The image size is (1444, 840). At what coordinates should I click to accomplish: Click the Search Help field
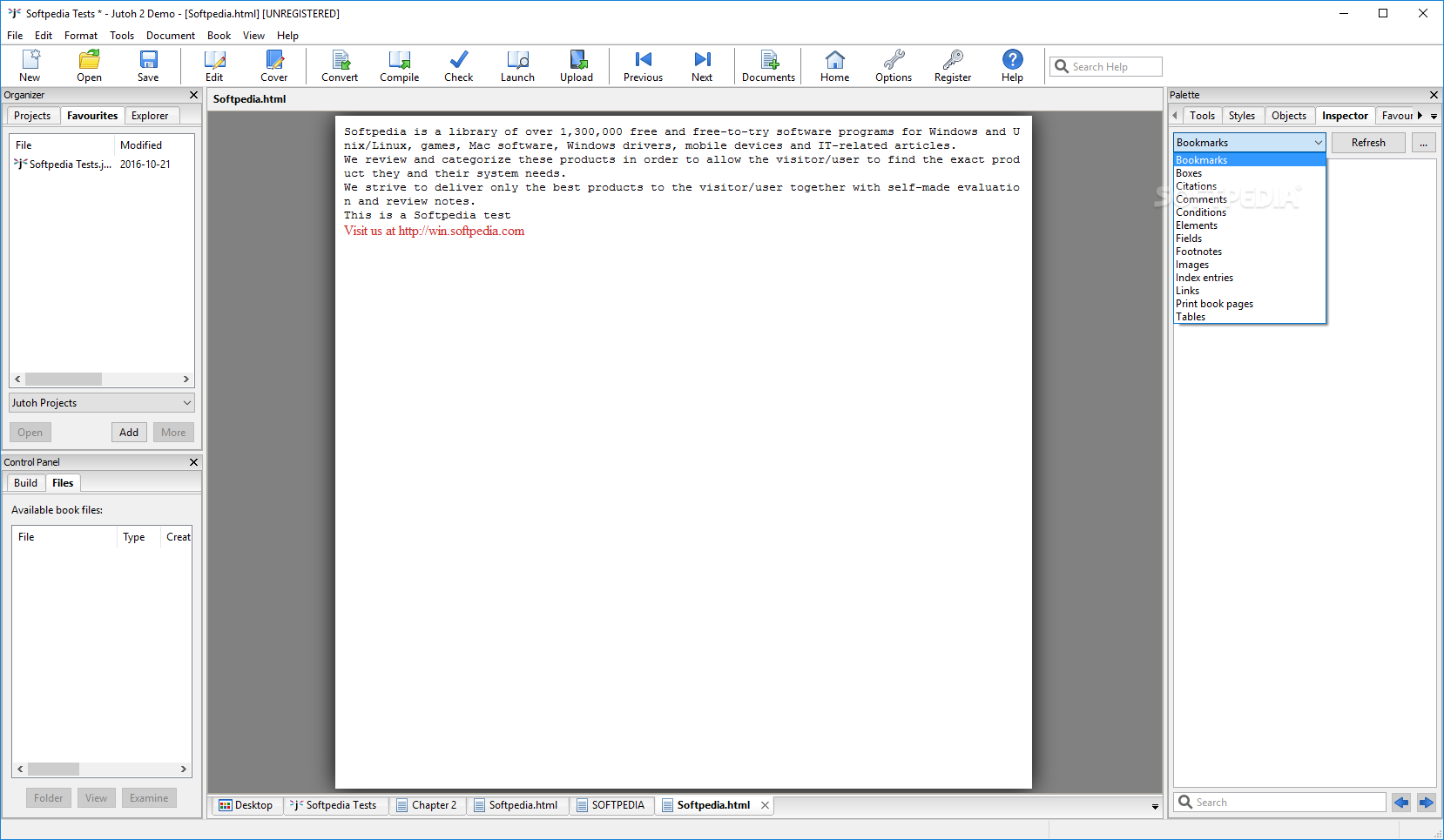(1106, 67)
